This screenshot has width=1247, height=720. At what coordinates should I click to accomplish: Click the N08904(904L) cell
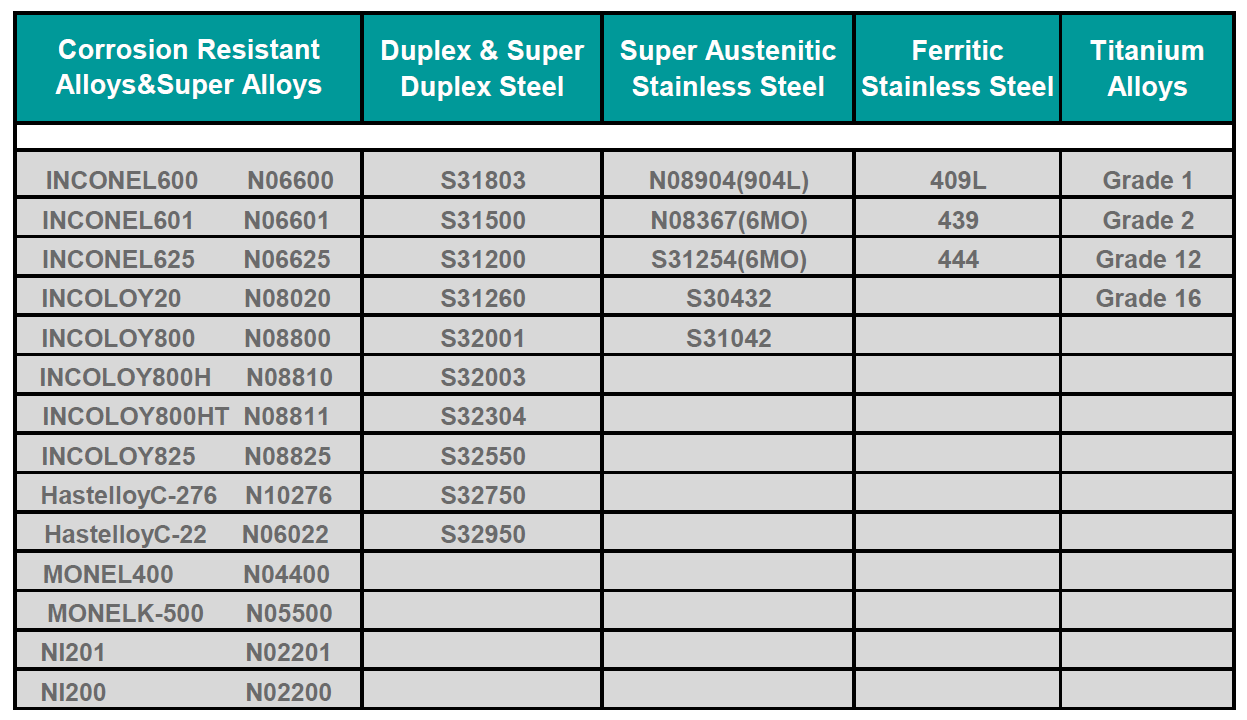728,181
